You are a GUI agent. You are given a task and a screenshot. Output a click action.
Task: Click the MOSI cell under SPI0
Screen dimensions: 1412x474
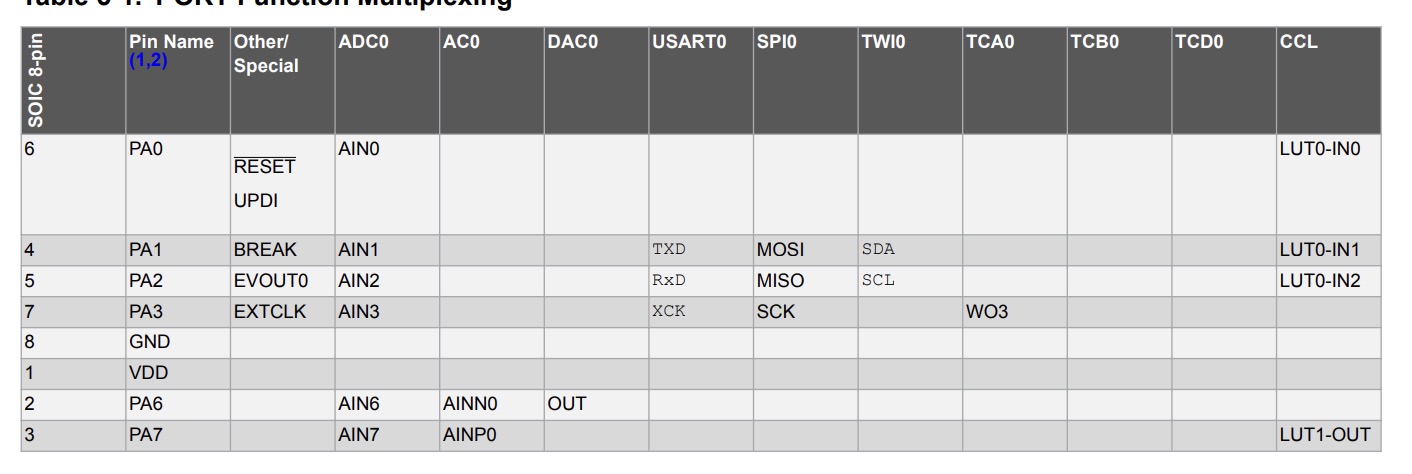[780, 249]
